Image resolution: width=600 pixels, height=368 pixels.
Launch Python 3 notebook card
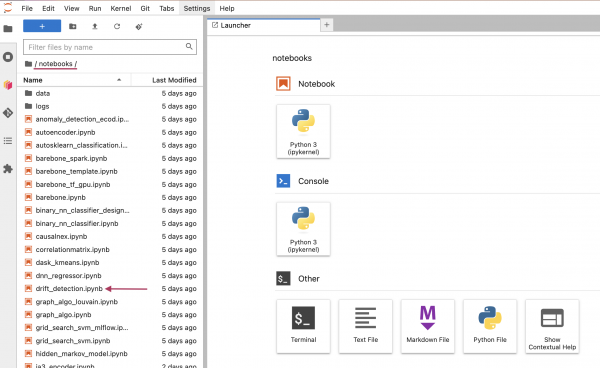pos(303,131)
